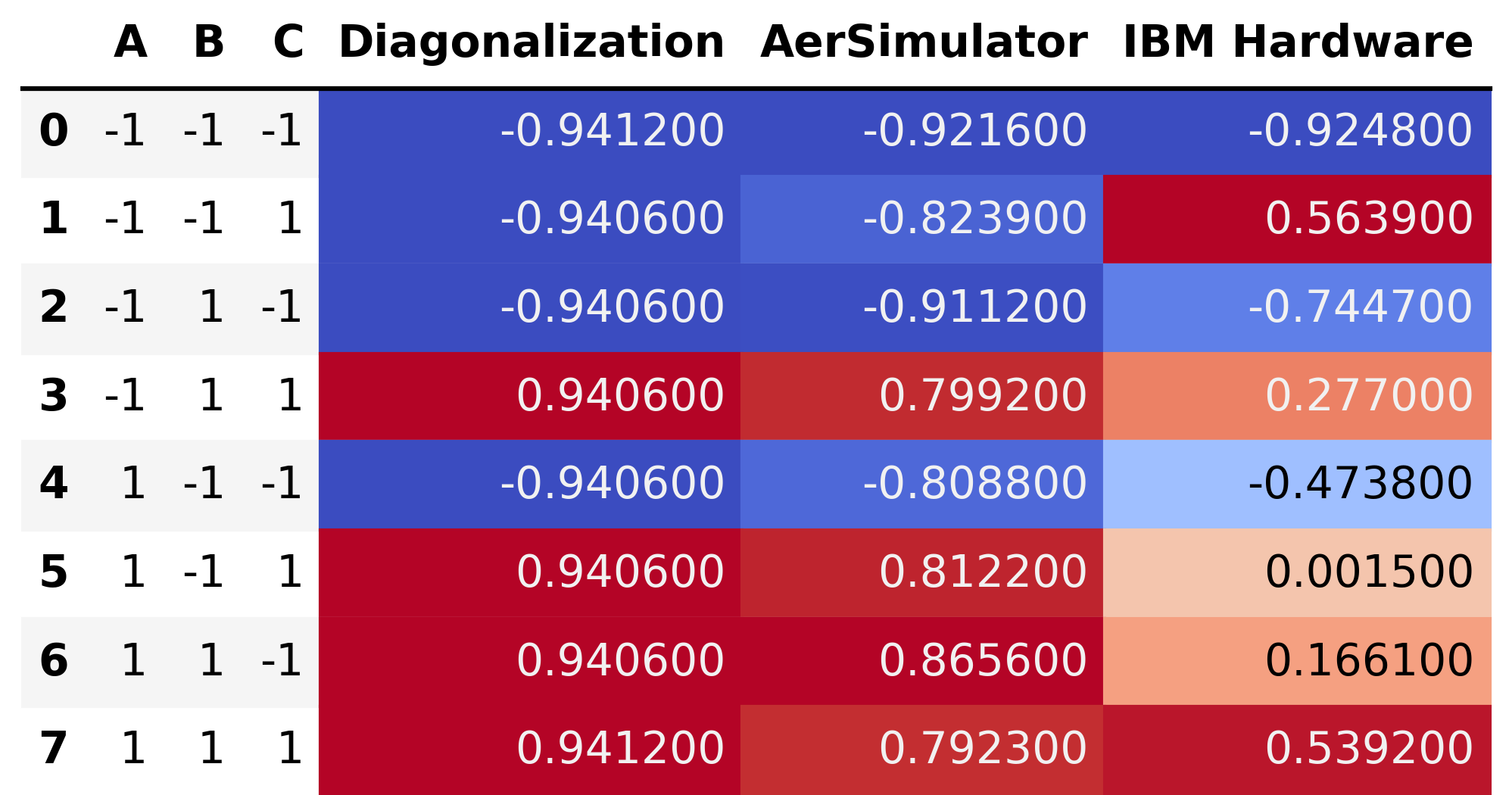Select the light blue -0.473800 cell
1512x795 pixels.
tap(1297, 484)
